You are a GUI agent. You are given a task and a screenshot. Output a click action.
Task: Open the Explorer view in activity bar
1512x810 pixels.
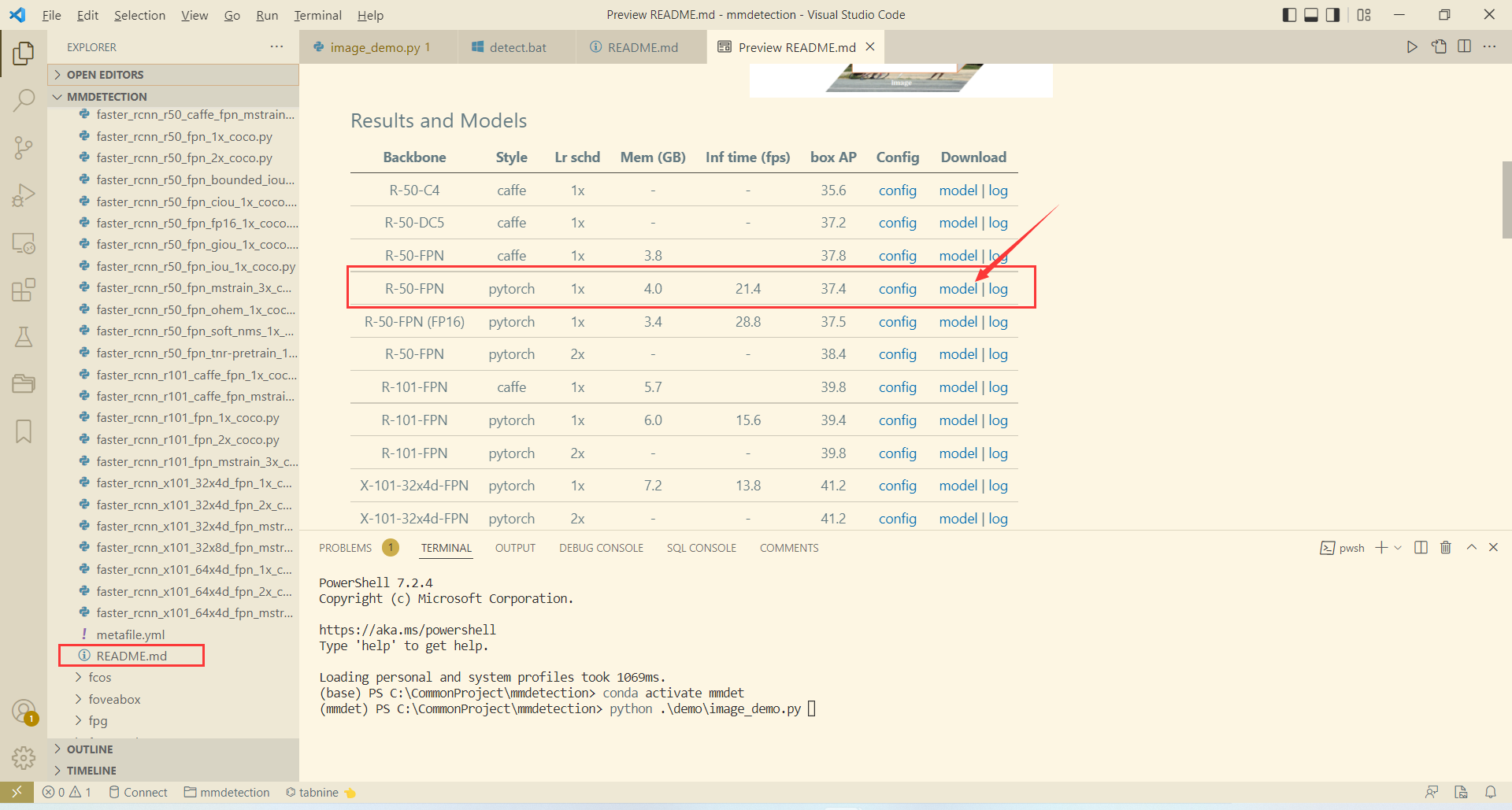24,54
